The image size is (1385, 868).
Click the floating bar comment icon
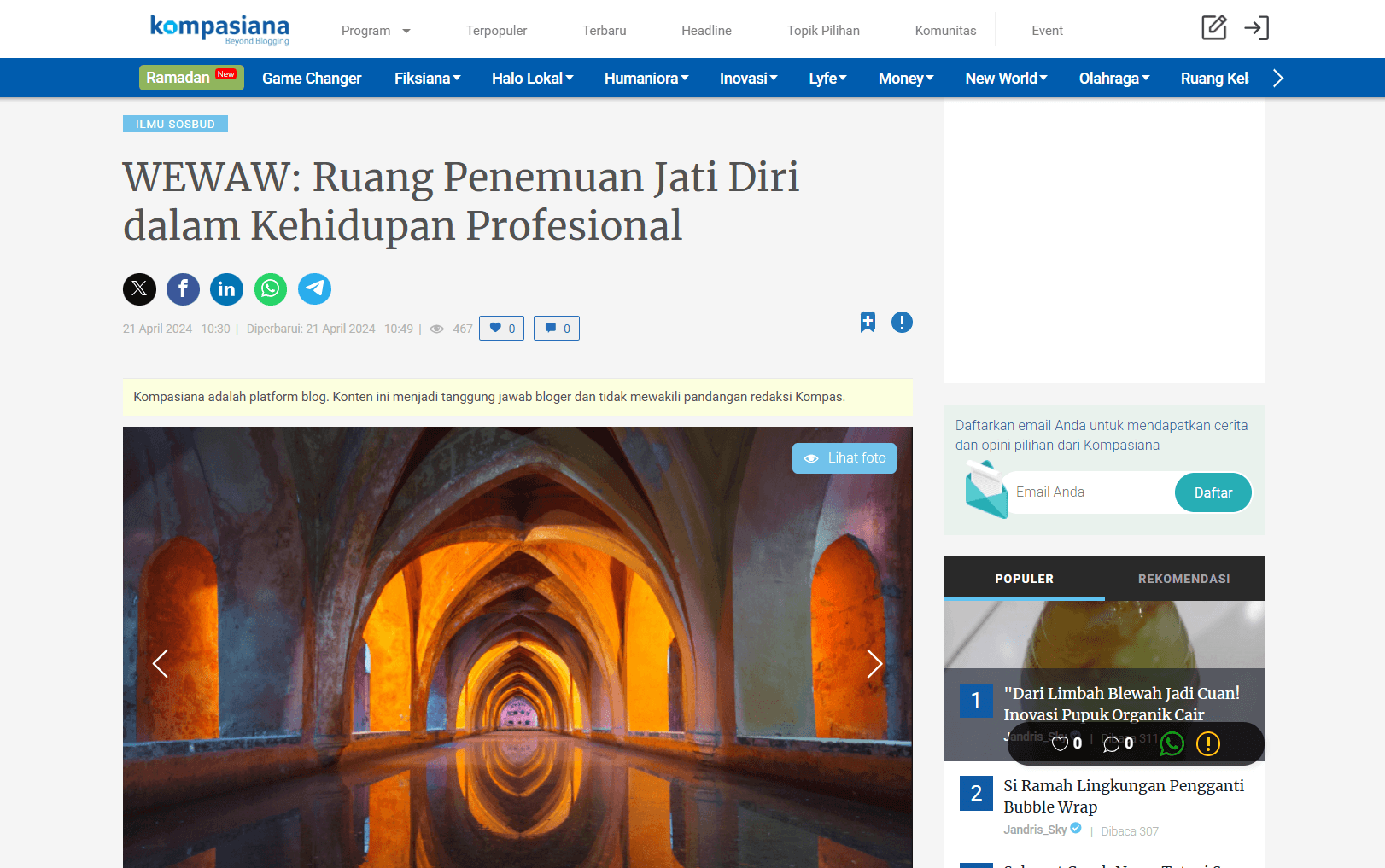tap(1111, 744)
